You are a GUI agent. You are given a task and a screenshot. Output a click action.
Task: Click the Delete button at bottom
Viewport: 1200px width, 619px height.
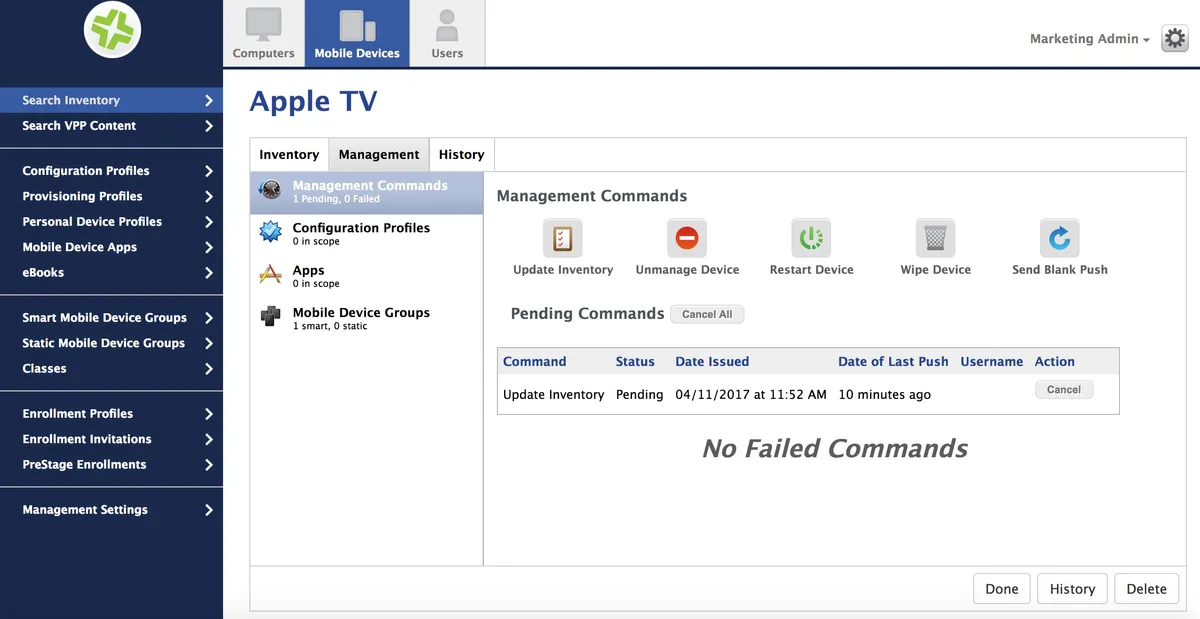click(x=1146, y=589)
